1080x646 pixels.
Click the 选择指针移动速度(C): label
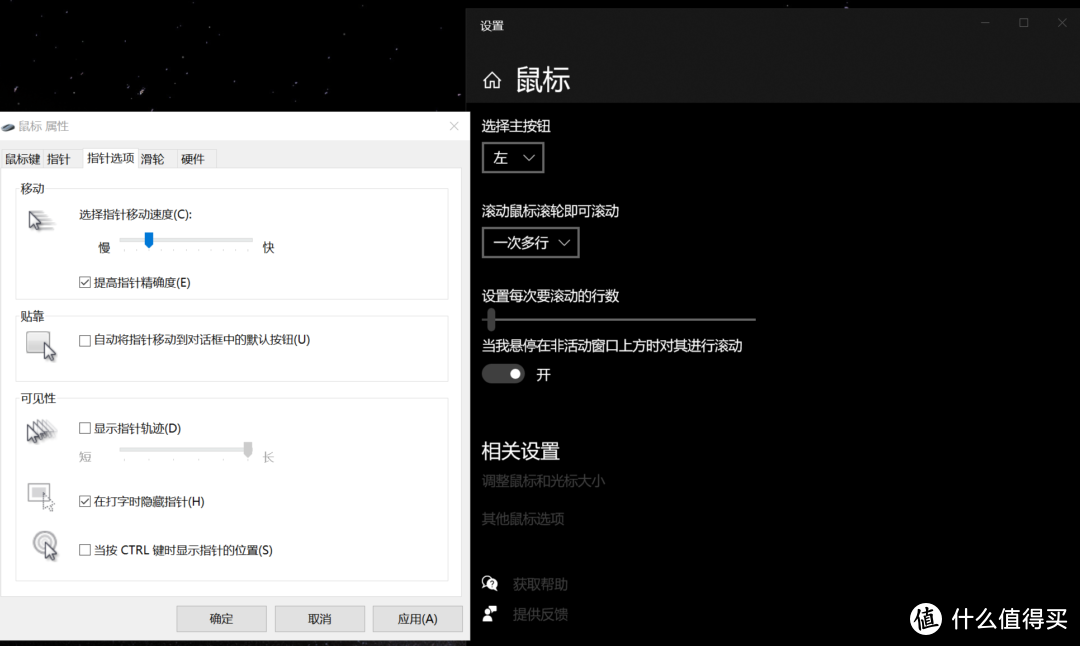coord(136,214)
